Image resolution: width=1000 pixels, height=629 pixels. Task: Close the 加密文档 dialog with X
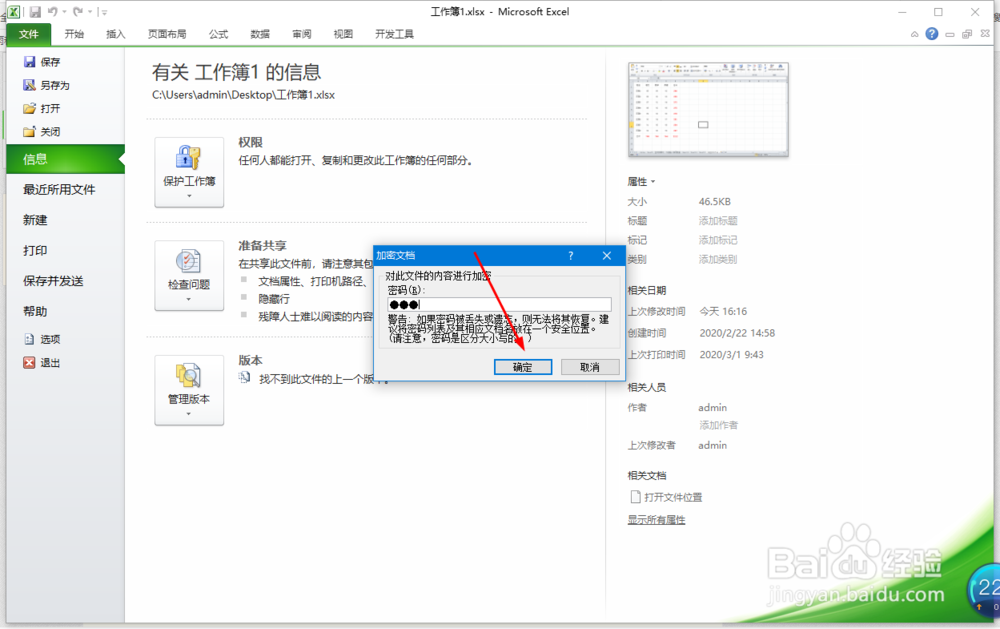coord(607,255)
